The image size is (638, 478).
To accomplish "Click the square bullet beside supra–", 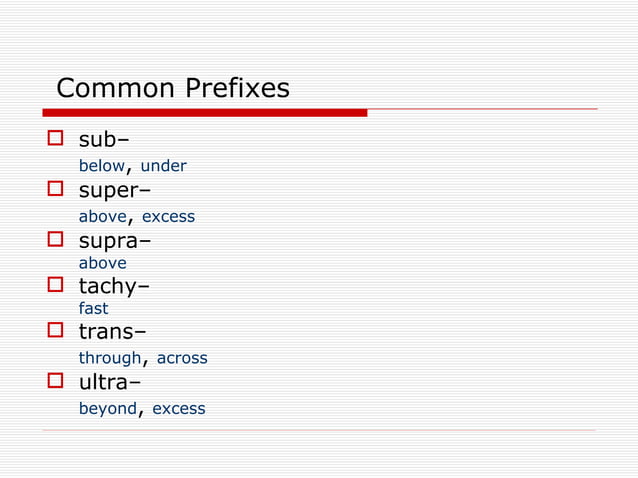I will pyautogui.click(x=56, y=240).
